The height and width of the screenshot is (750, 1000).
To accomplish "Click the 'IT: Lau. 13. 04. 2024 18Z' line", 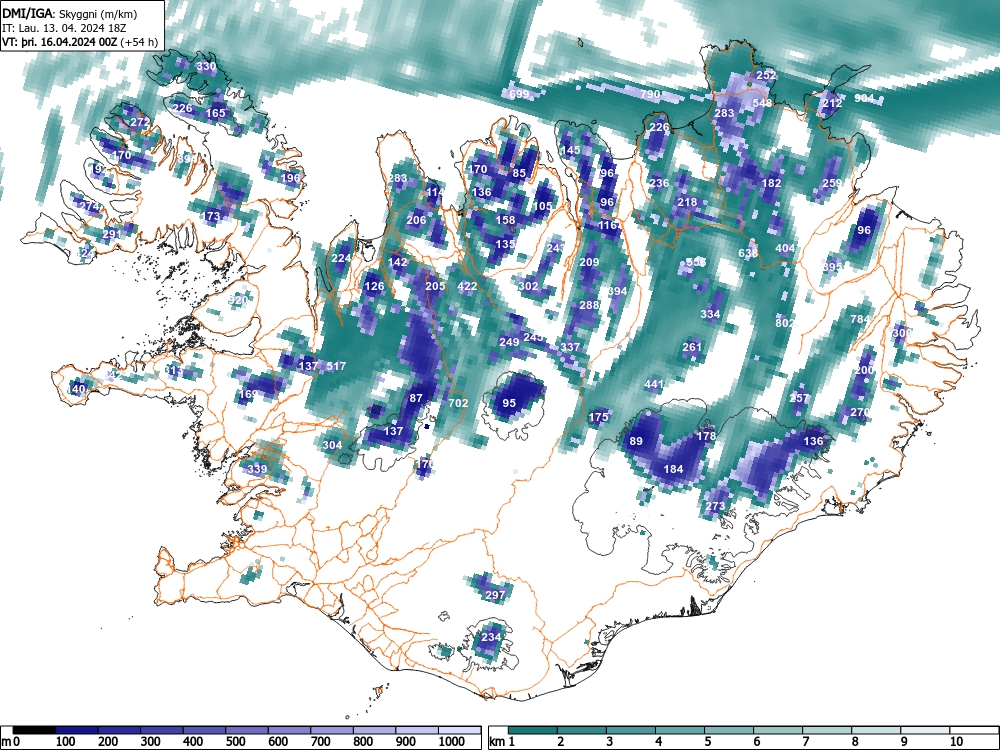I will click(64, 28).
